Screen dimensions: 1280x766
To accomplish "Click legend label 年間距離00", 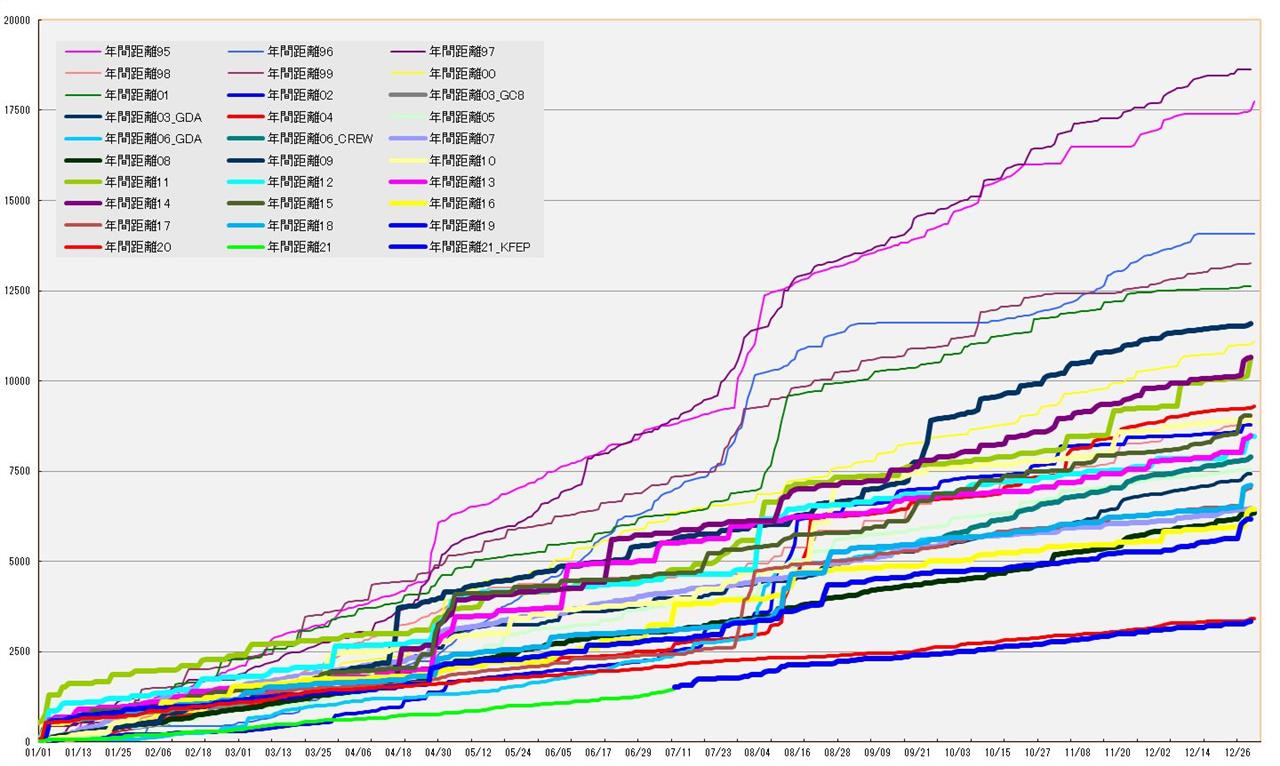I will [x=462, y=73].
